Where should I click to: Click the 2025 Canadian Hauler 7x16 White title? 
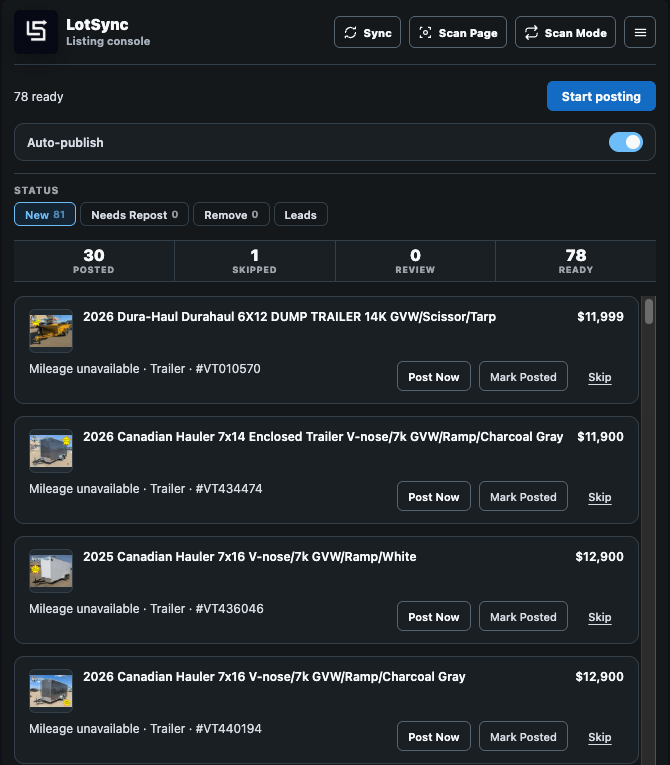[x=250, y=557]
